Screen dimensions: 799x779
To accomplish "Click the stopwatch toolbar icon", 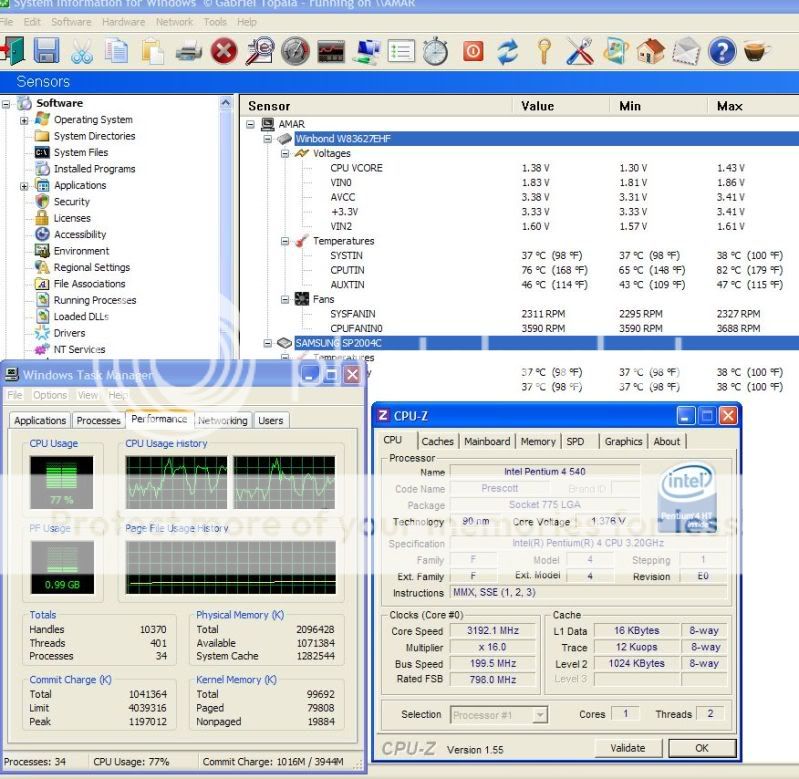I will point(436,51).
